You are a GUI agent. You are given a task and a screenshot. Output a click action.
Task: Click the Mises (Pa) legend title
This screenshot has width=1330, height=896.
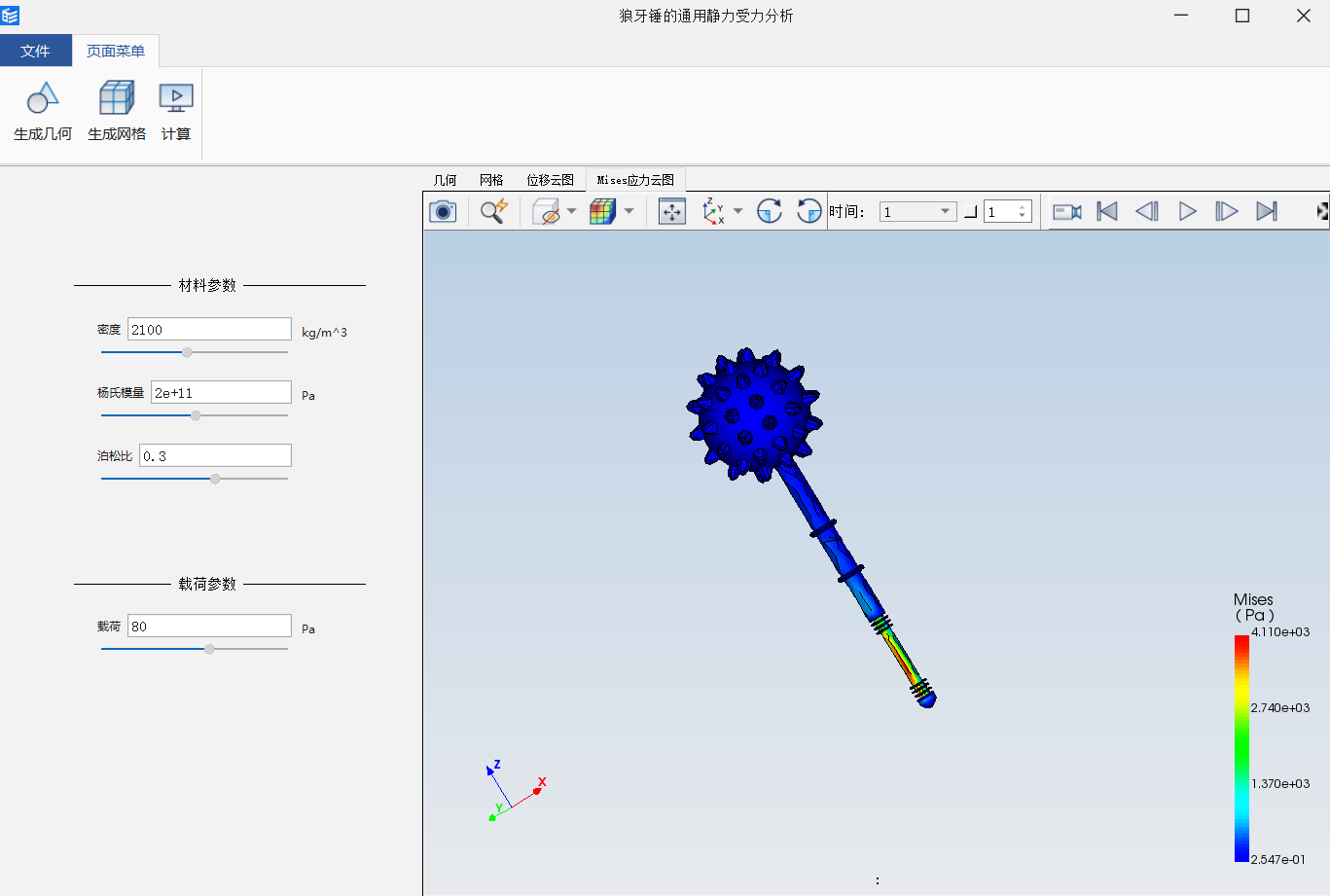[1254, 607]
